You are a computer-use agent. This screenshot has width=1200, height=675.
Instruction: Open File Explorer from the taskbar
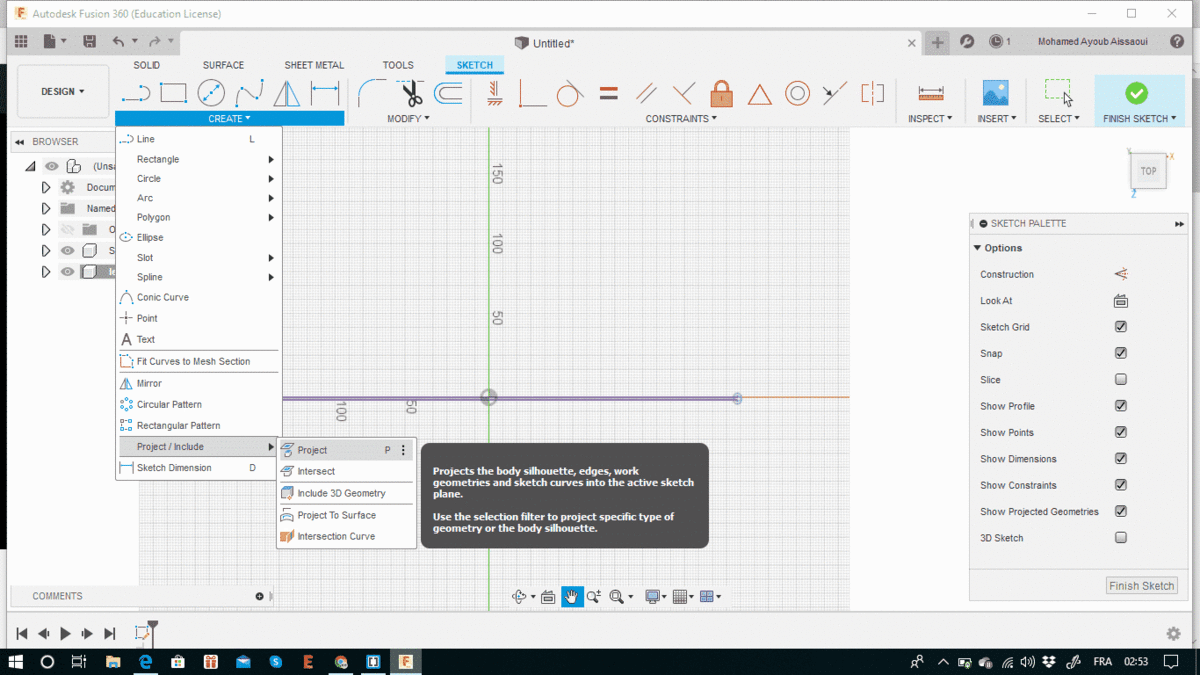[x=112, y=662]
